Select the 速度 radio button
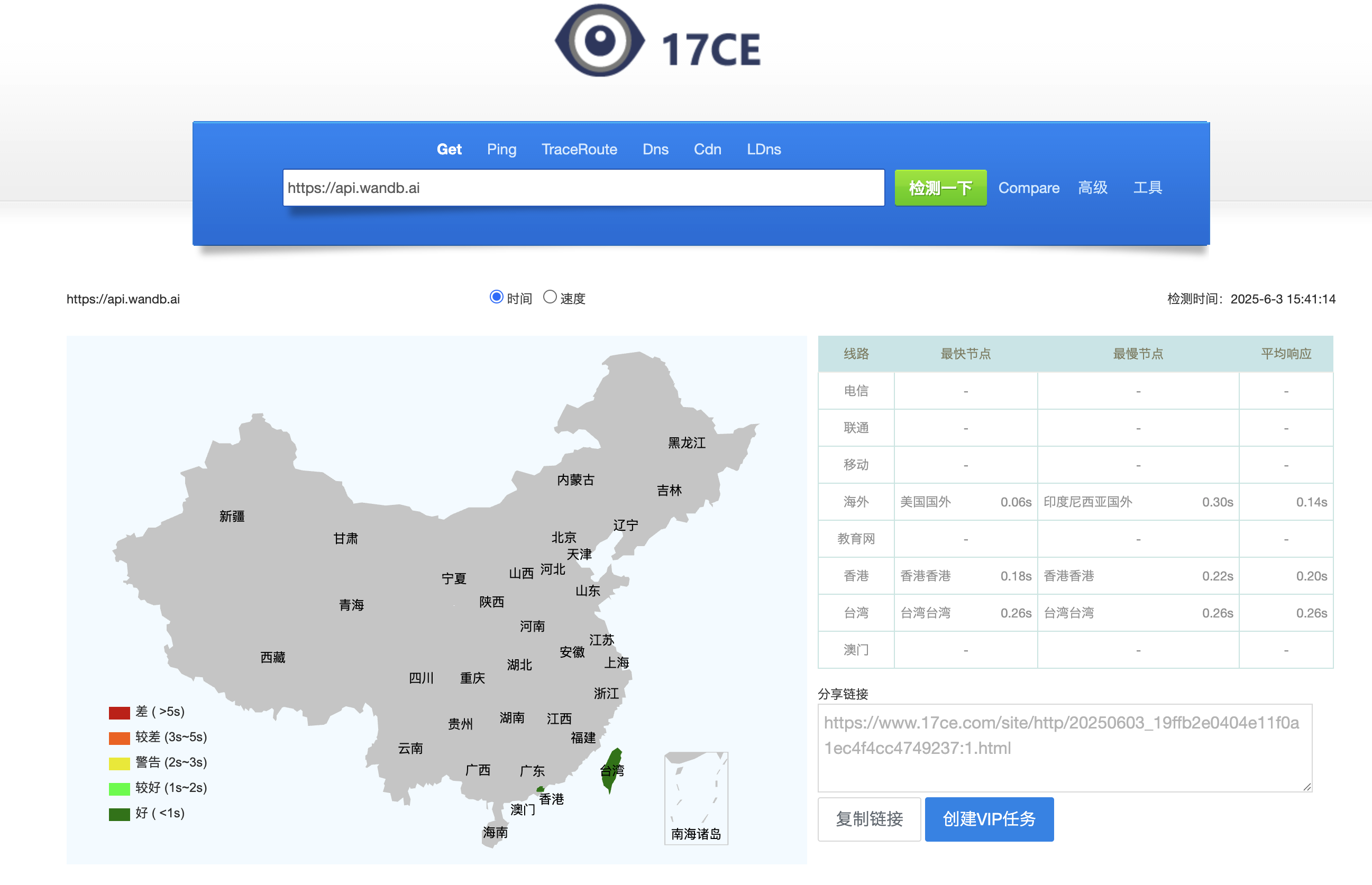 click(x=550, y=297)
